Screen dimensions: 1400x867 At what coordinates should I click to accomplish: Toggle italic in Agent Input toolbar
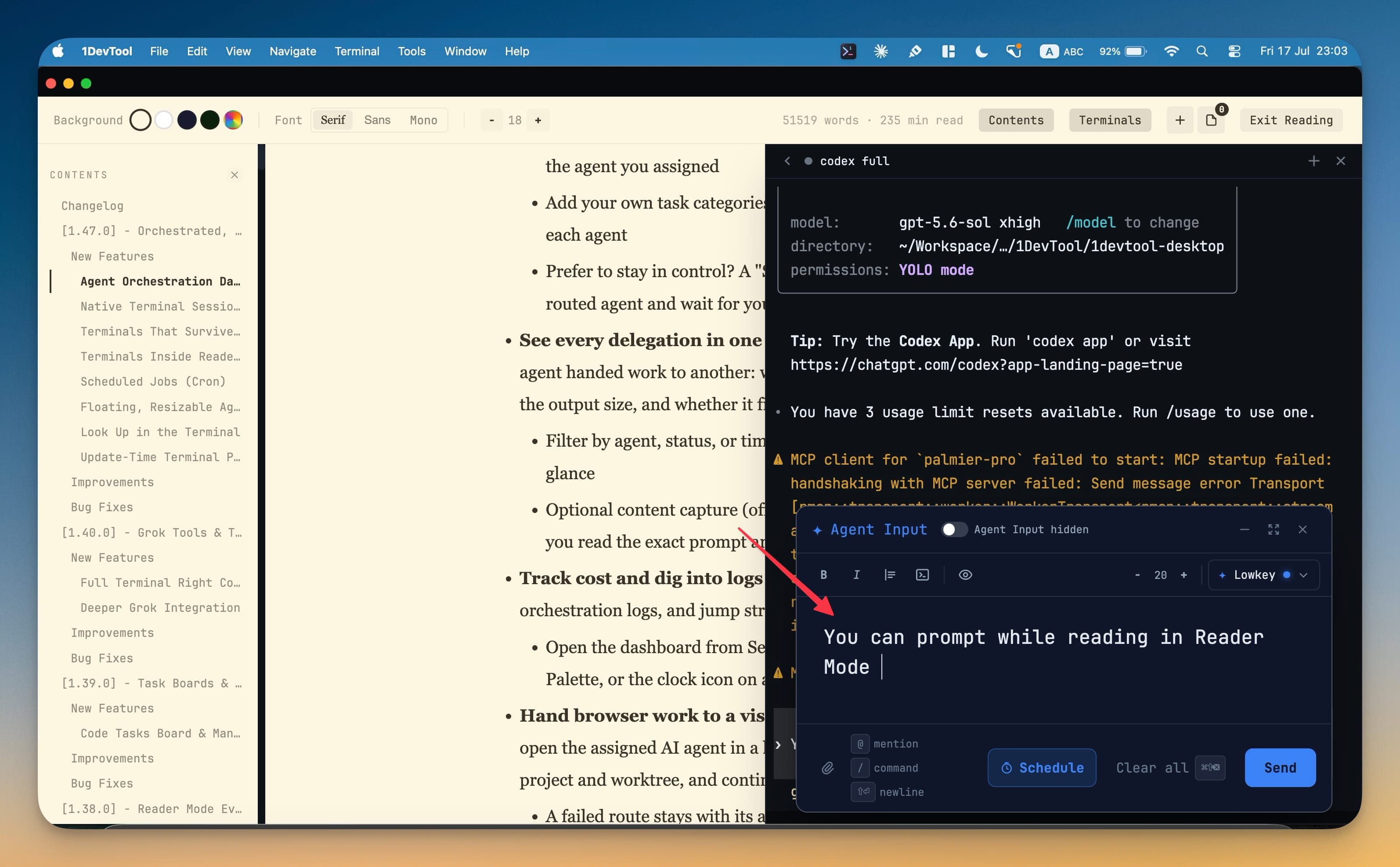[x=856, y=574]
